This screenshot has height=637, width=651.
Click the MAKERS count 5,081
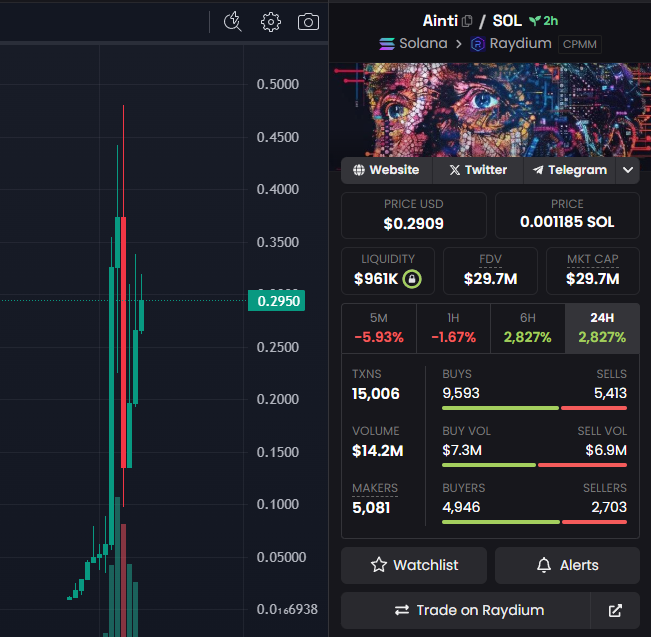point(371,507)
